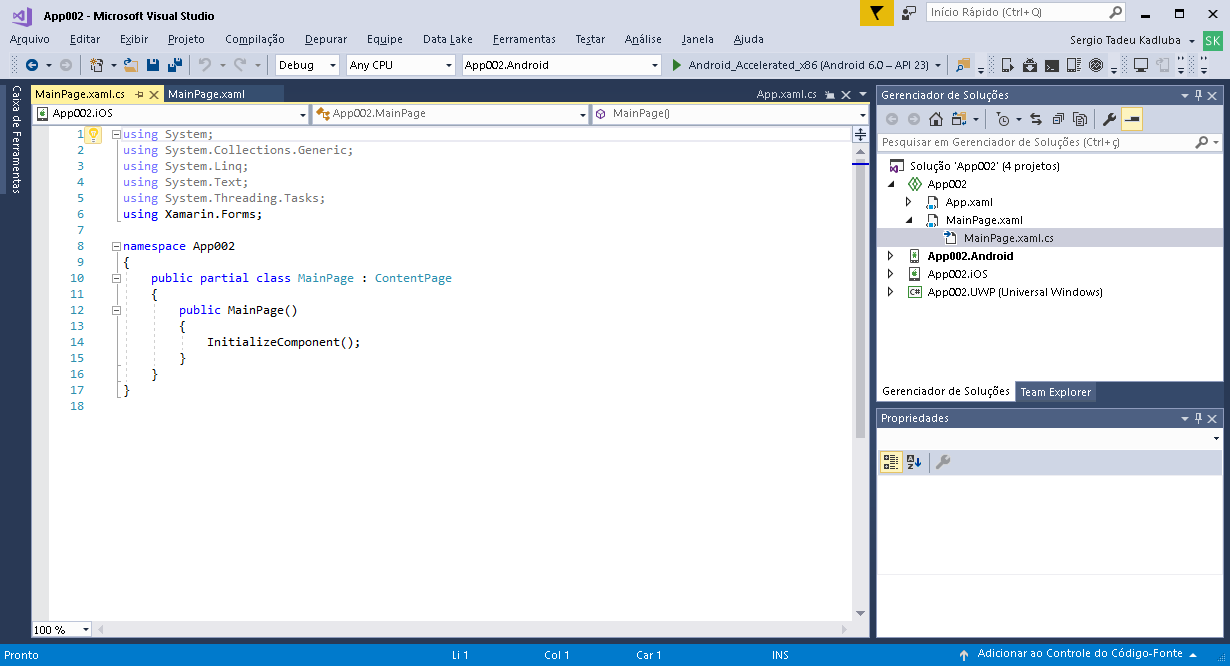Open the Android SDK manager icon
This screenshot has width=1230, height=666.
point(1029,65)
